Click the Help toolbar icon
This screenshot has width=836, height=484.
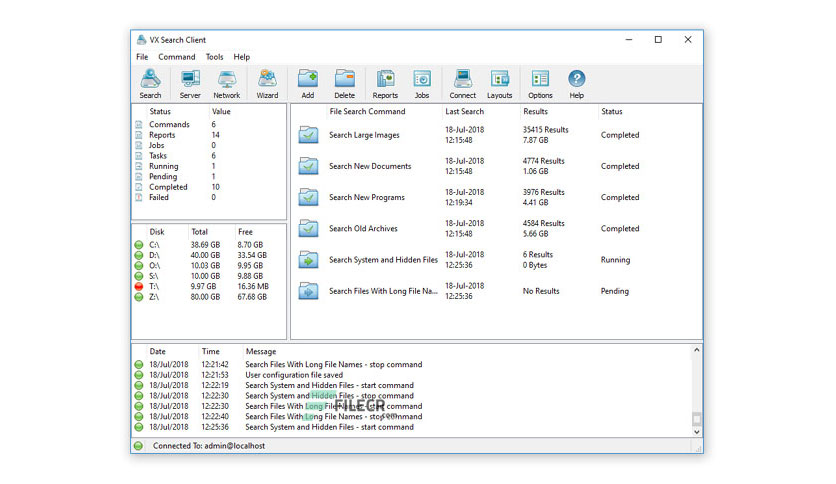pyautogui.click(x=576, y=84)
